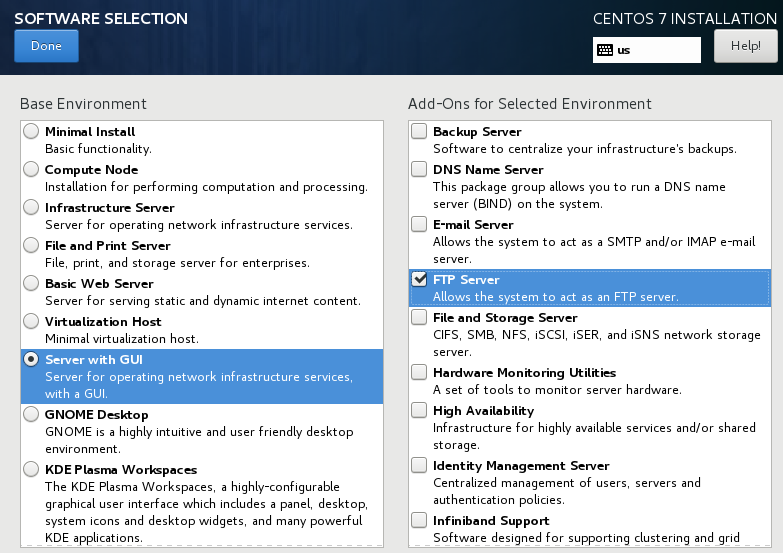Select Basic Web Server environment
The image size is (783, 553).
coord(32,283)
